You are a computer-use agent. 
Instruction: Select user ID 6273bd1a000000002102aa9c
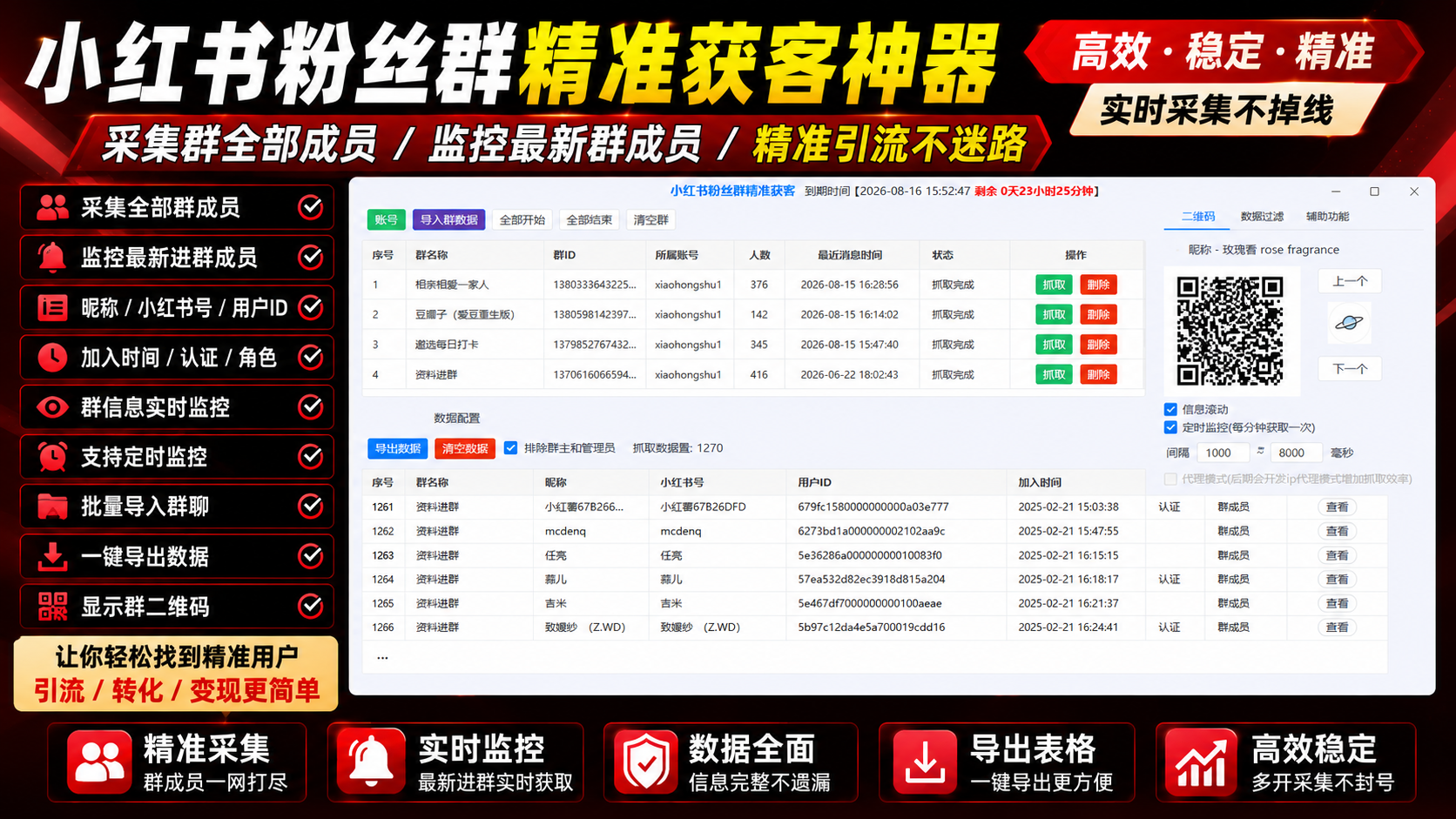[x=872, y=531]
